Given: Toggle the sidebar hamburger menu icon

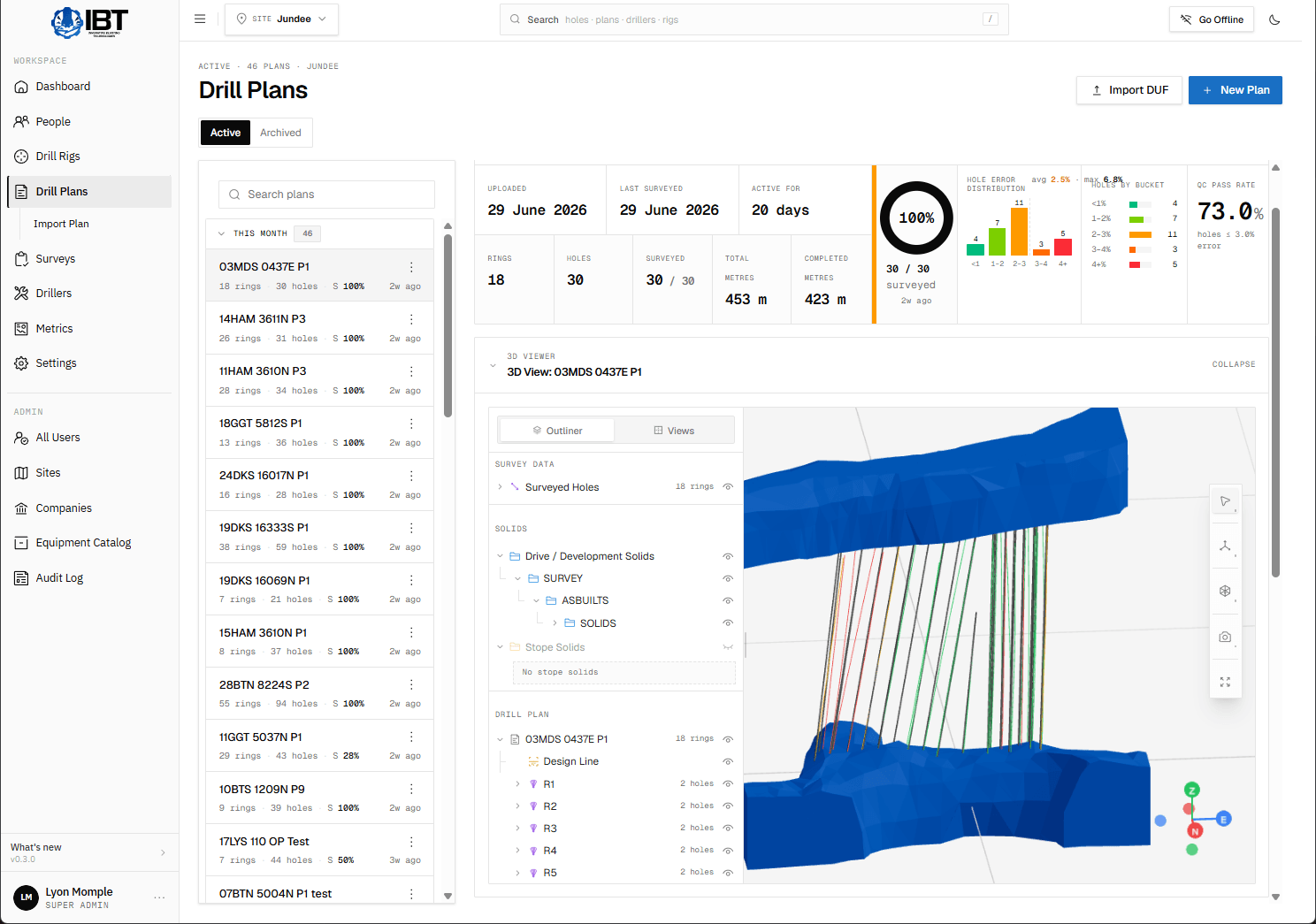Looking at the screenshot, I should [x=200, y=19].
